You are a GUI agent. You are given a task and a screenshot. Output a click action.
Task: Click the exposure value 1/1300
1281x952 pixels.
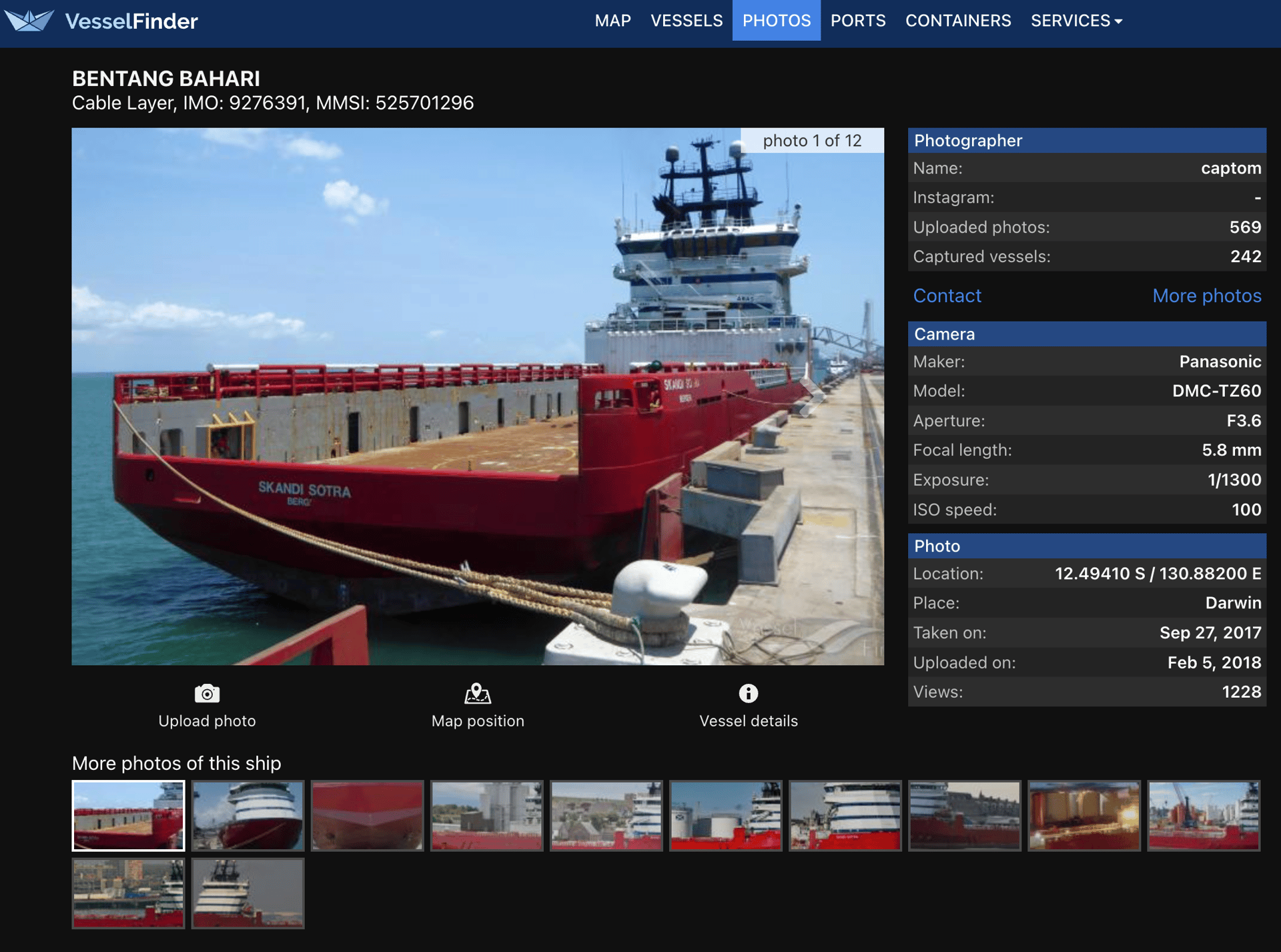[1234, 480]
